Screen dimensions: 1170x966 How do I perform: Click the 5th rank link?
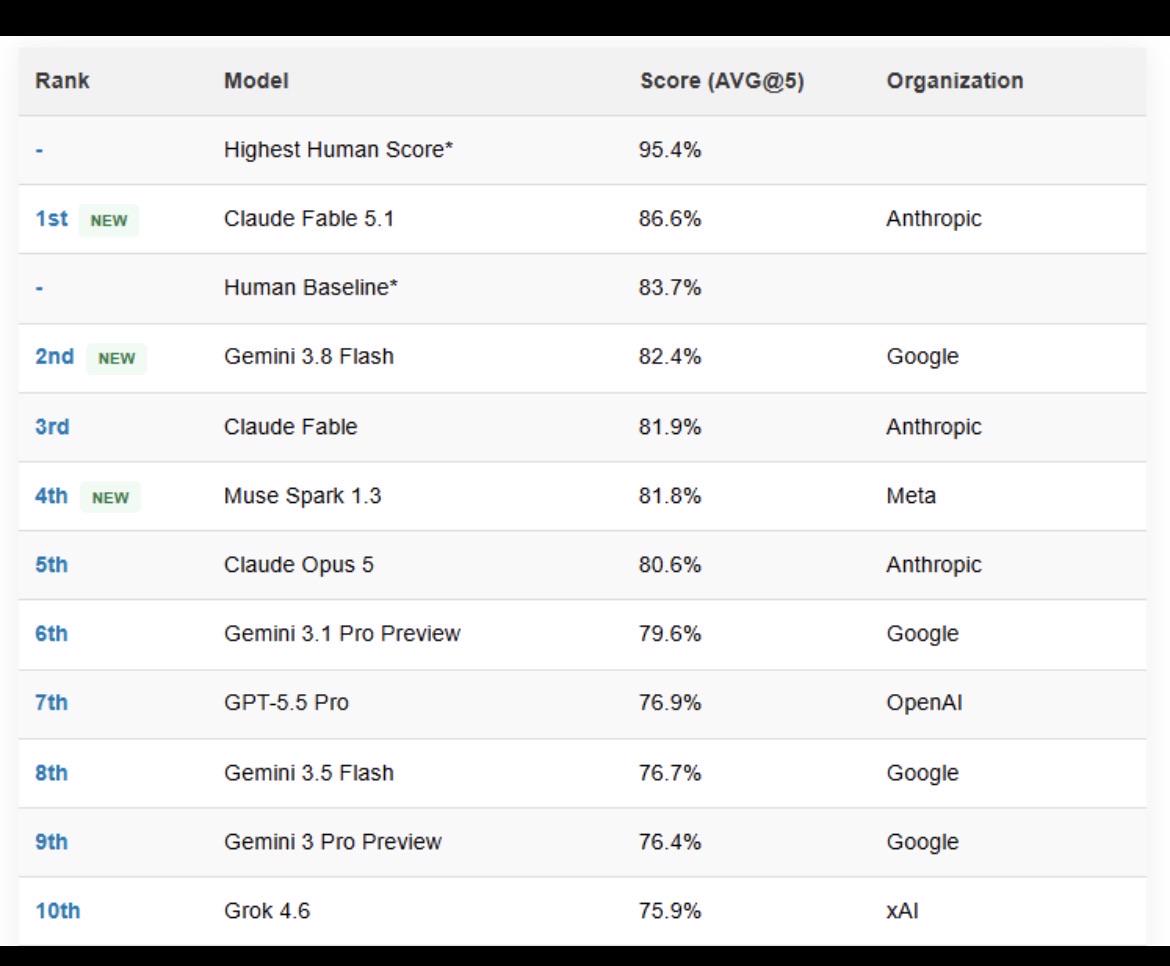[51, 565]
